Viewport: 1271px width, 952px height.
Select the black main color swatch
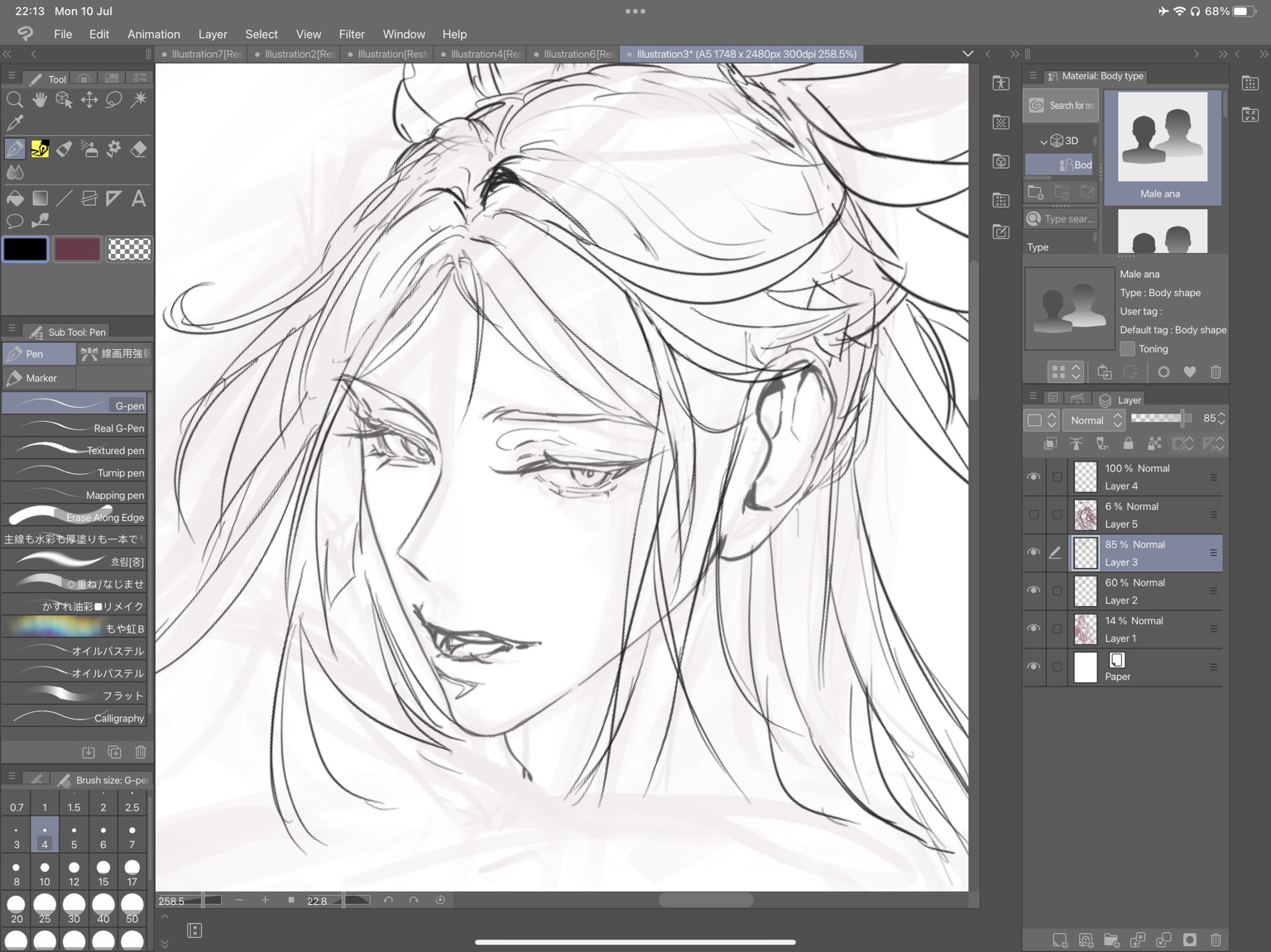26,249
